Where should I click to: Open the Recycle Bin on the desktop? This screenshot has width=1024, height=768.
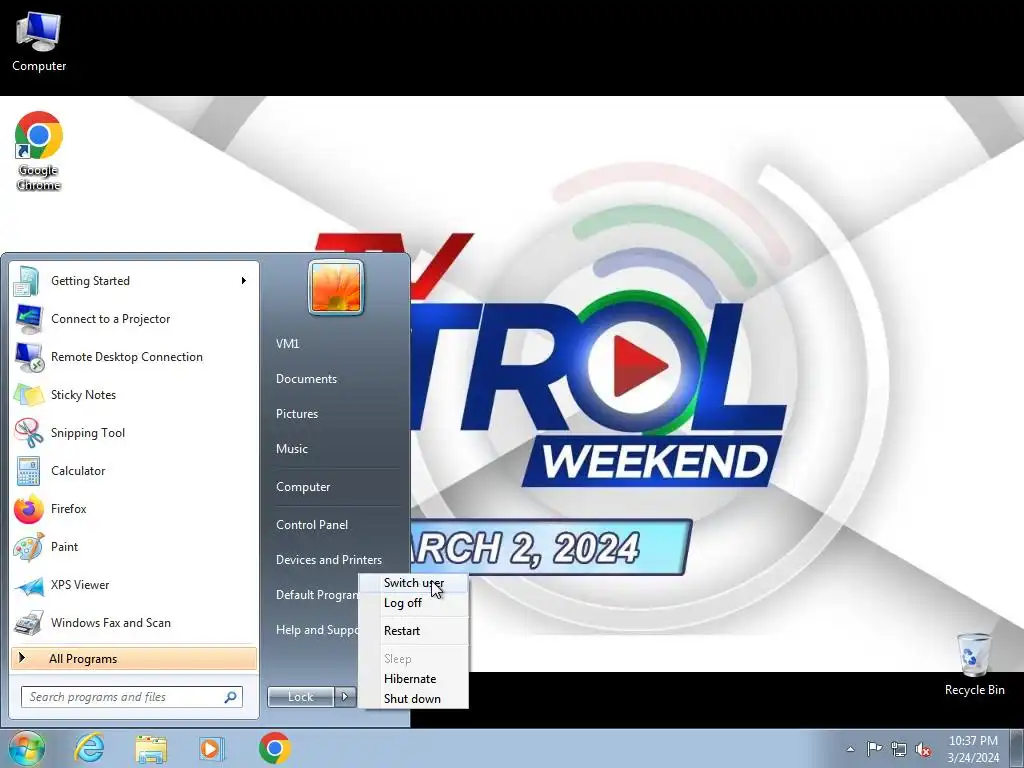coord(974,665)
